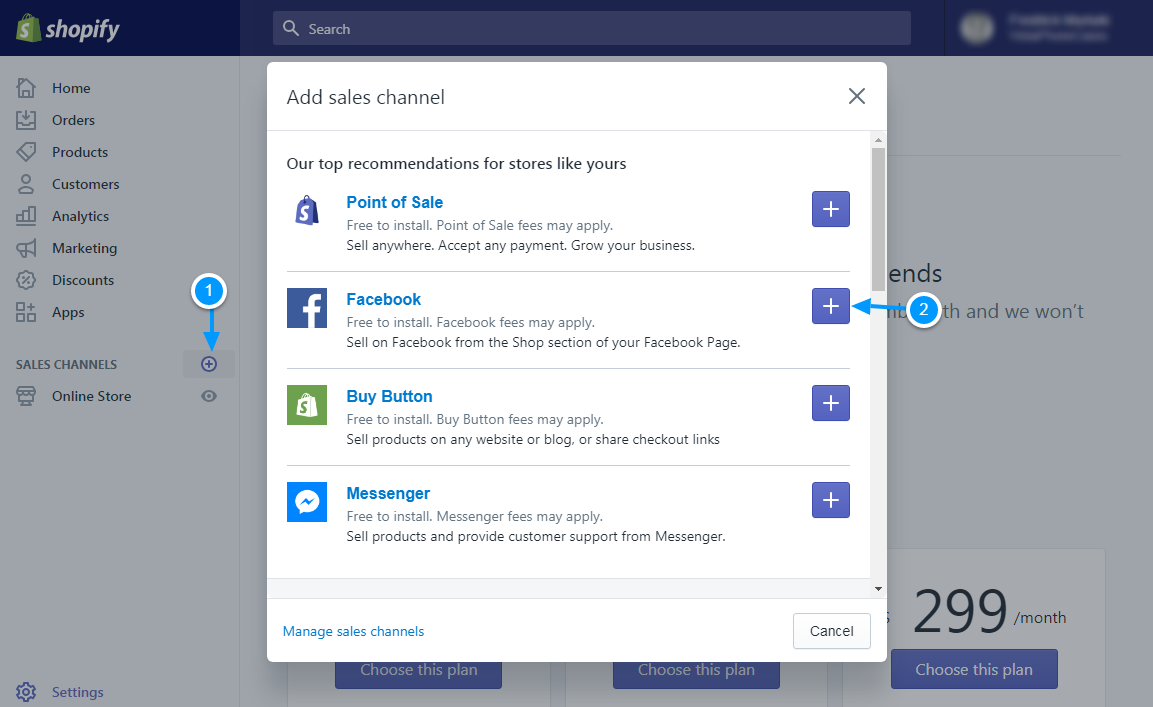Open Settings in the sidebar

pos(77,692)
